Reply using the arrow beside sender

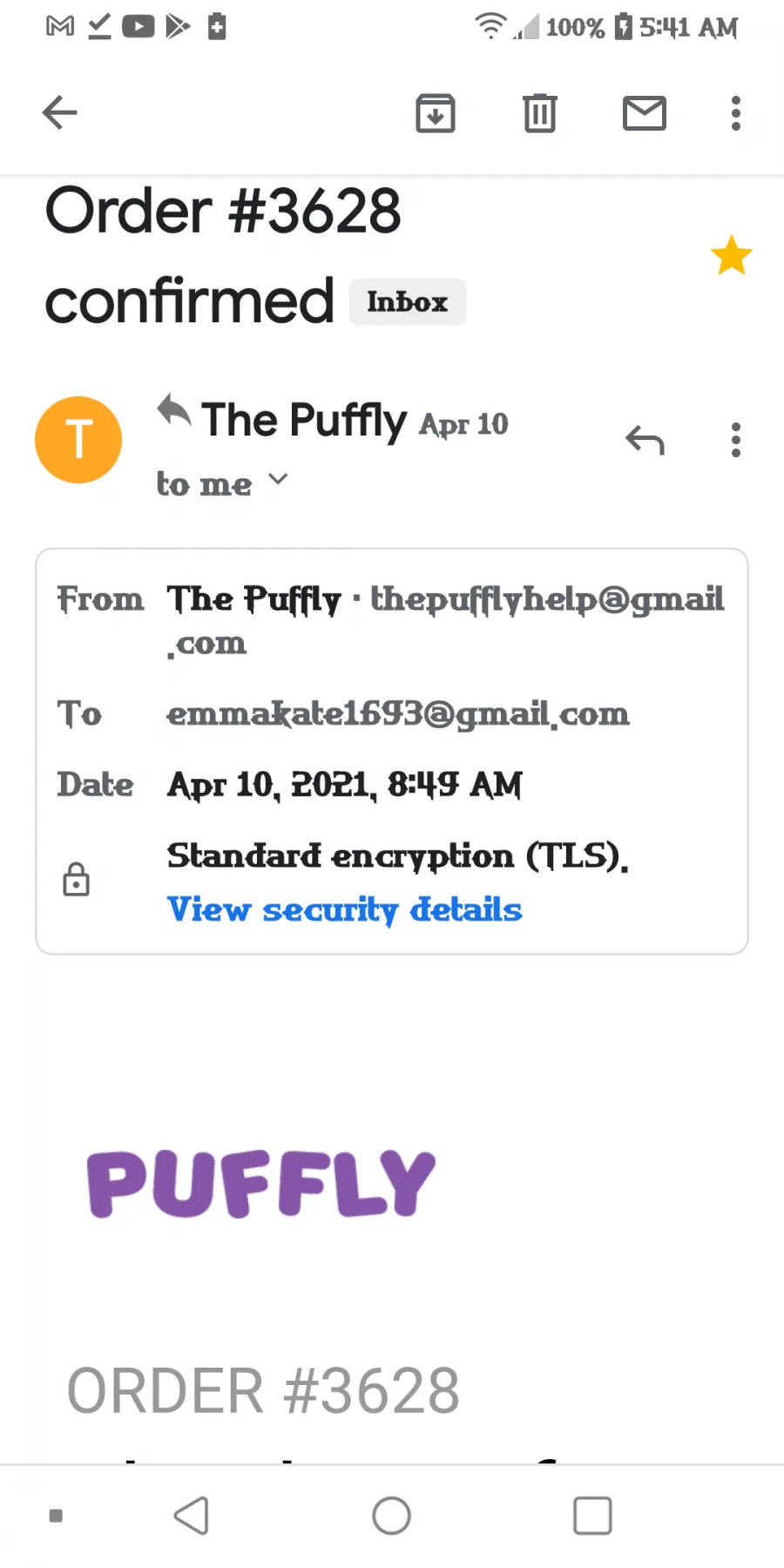click(645, 441)
